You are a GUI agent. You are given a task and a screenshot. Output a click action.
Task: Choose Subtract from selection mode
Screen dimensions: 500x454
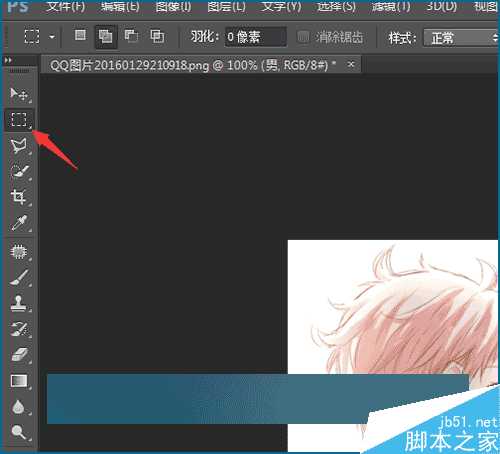pos(131,36)
